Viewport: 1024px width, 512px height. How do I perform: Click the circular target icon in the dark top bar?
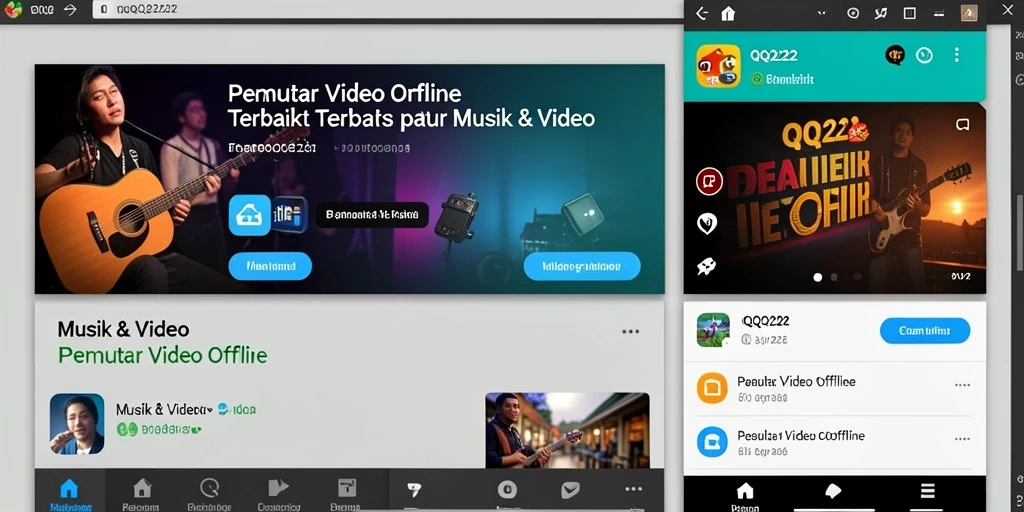[x=853, y=13]
